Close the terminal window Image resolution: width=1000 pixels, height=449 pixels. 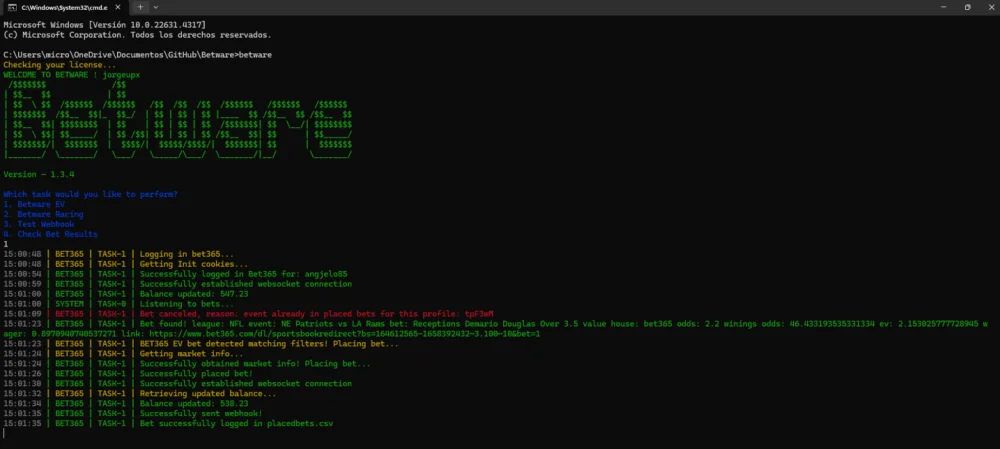[988, 7]
